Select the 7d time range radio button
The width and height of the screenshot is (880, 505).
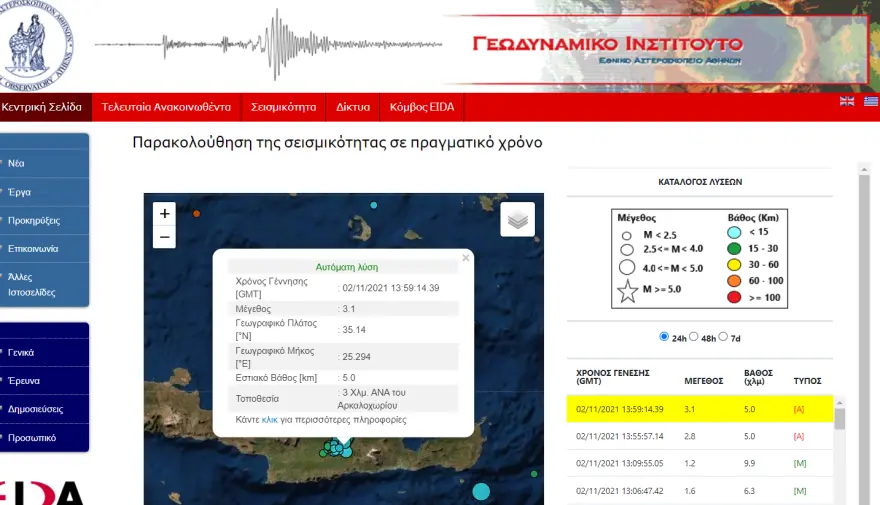(x=726, y=337)
